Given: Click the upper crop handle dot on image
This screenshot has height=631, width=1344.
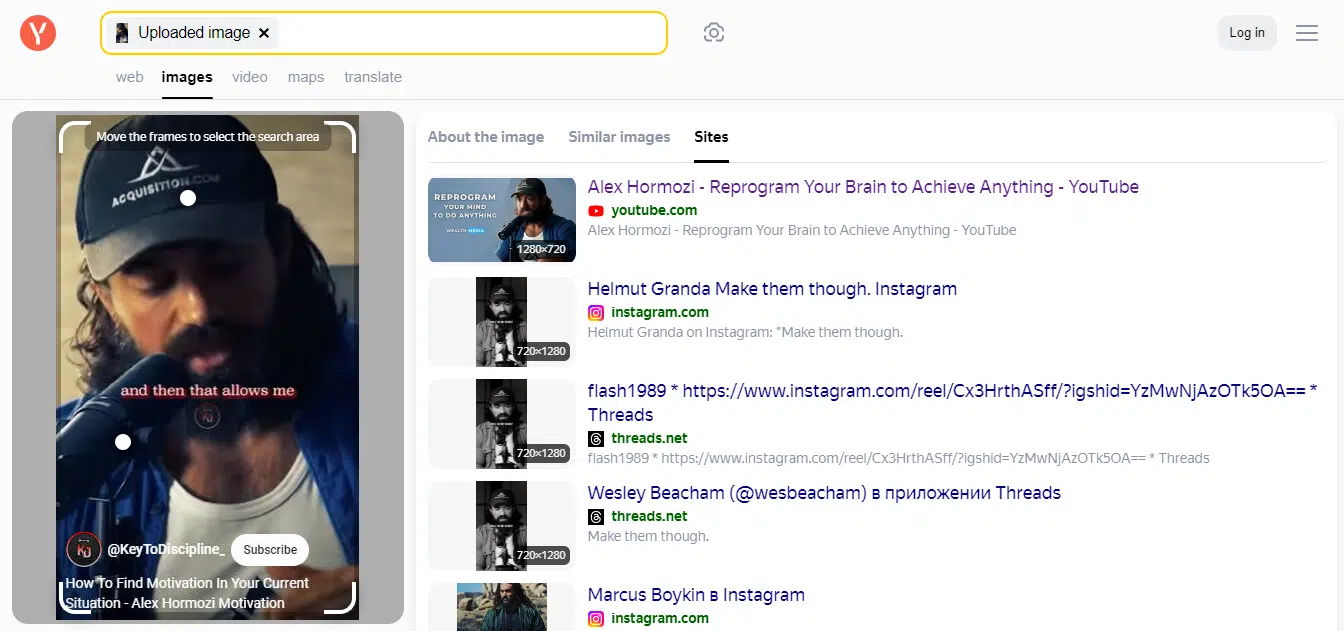Looking at the screenshot, I should point(188,198).
